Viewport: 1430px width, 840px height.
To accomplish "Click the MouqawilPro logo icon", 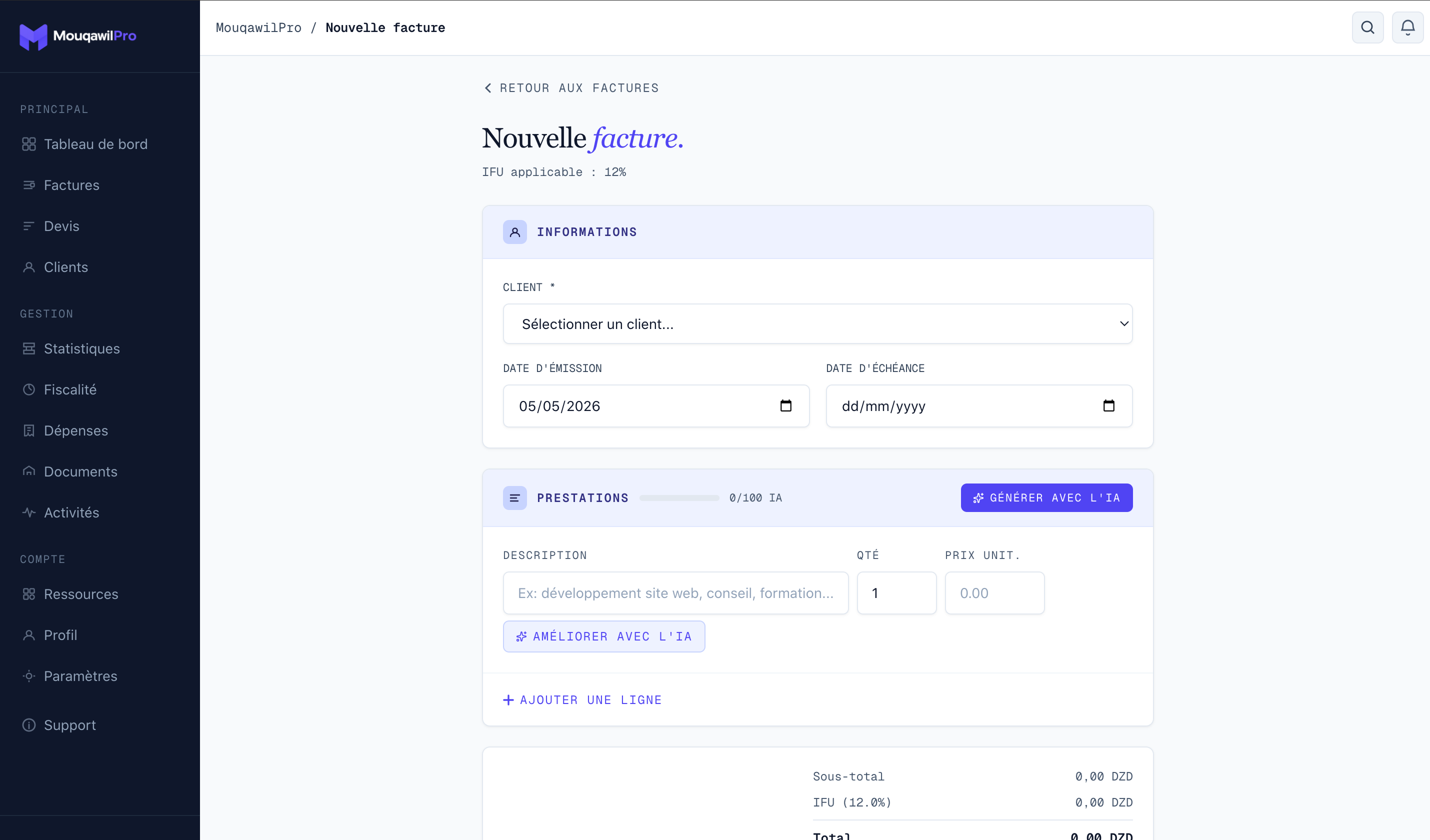I will [33, 36].
